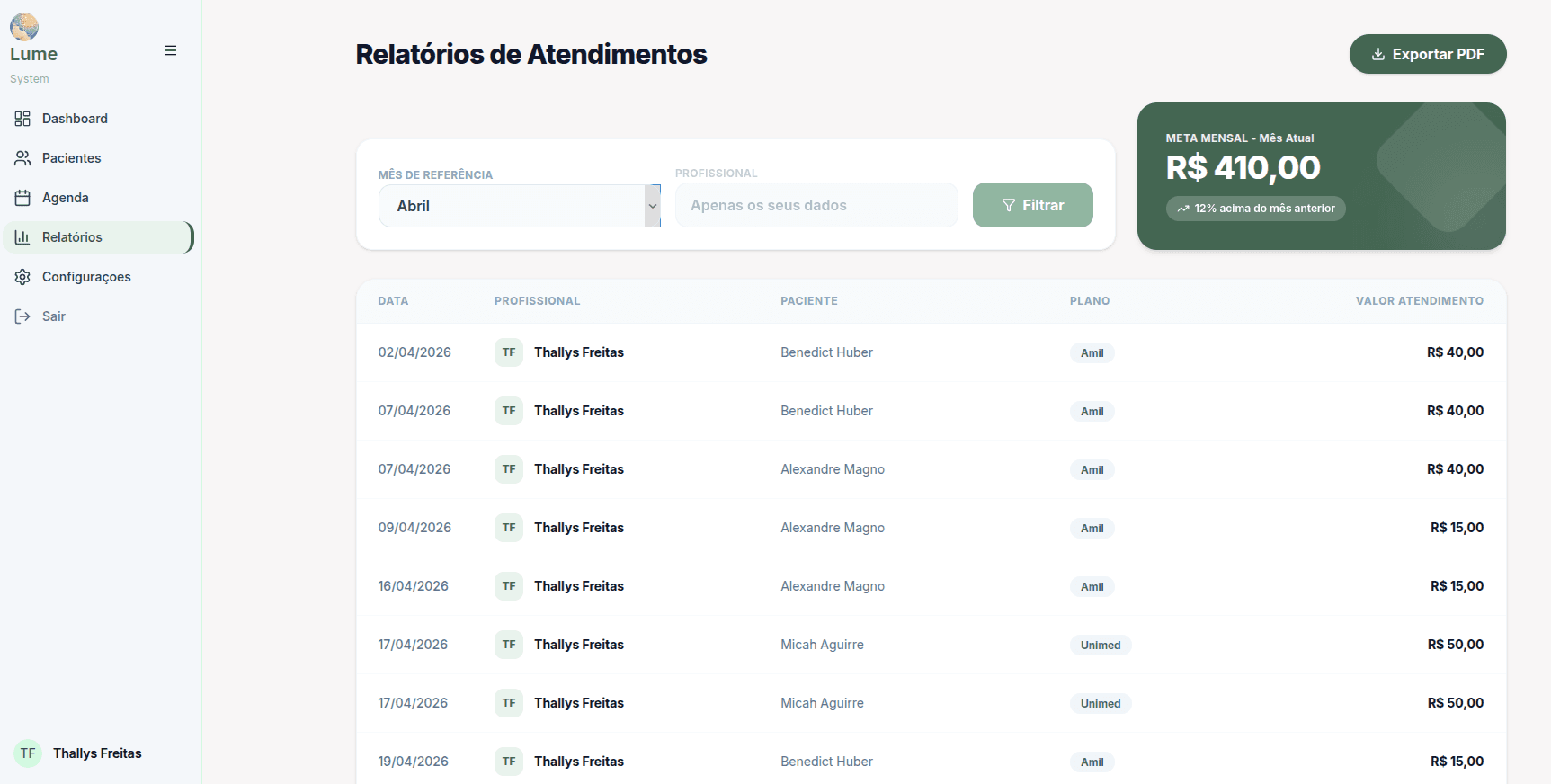1551x784 pixels.
Task: Click the download icon in Exportar PDF
Action: pyautogui.click(x=1378, y=54)
